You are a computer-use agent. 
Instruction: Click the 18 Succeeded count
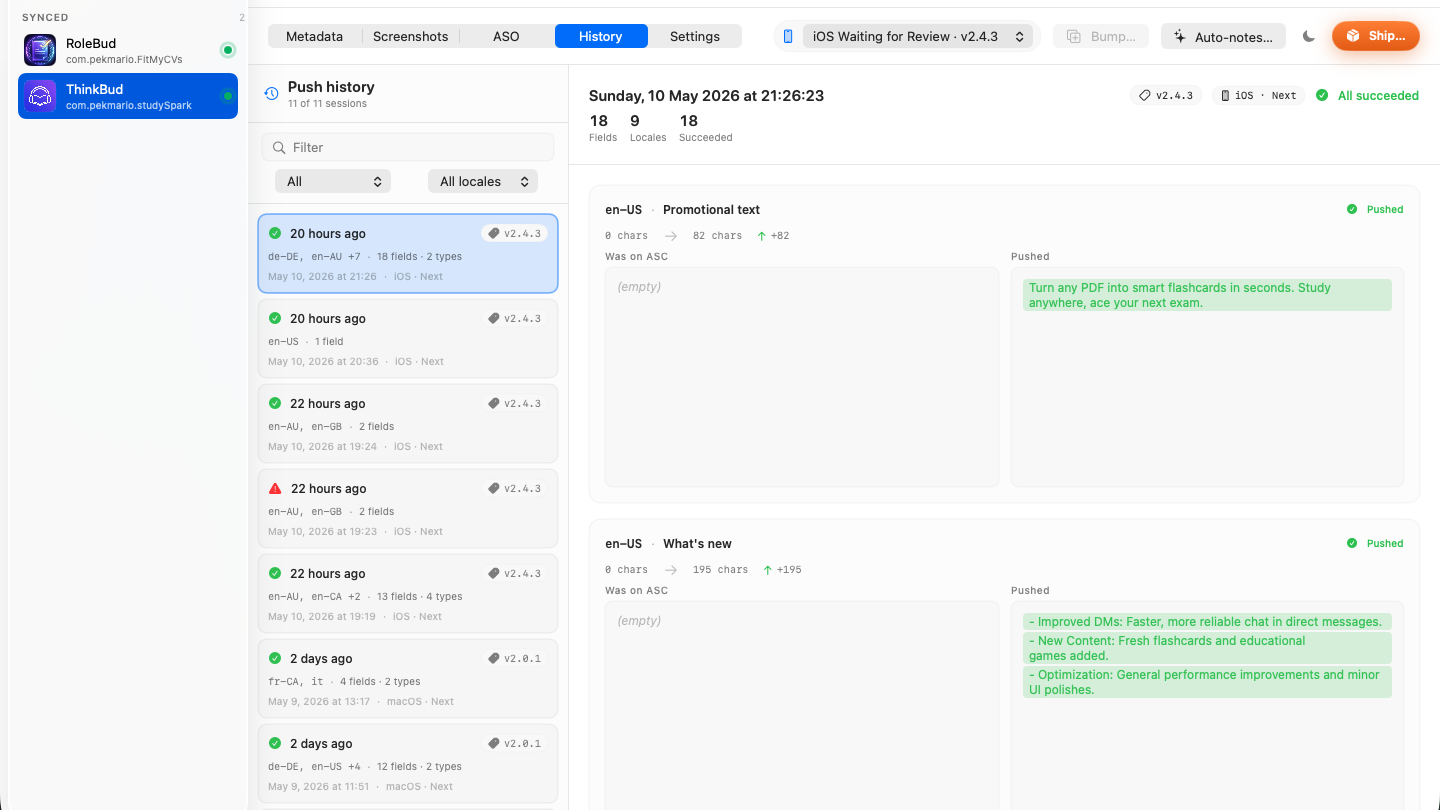(x=705, y=127)
